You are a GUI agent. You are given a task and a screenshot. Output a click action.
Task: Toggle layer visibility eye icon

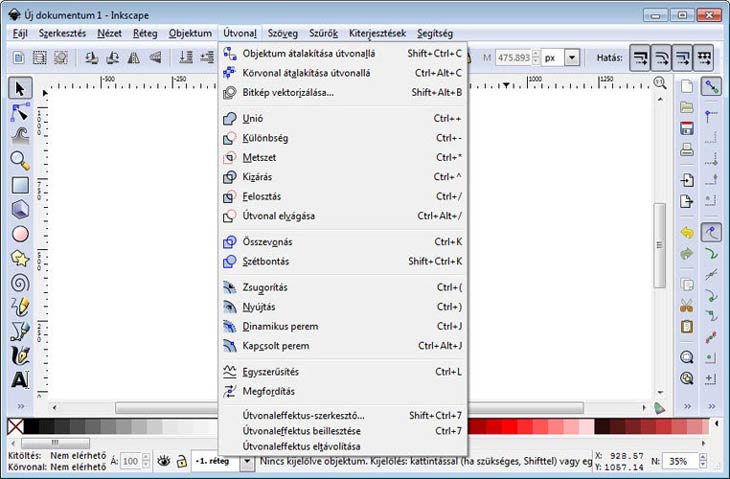click(162, 461)
